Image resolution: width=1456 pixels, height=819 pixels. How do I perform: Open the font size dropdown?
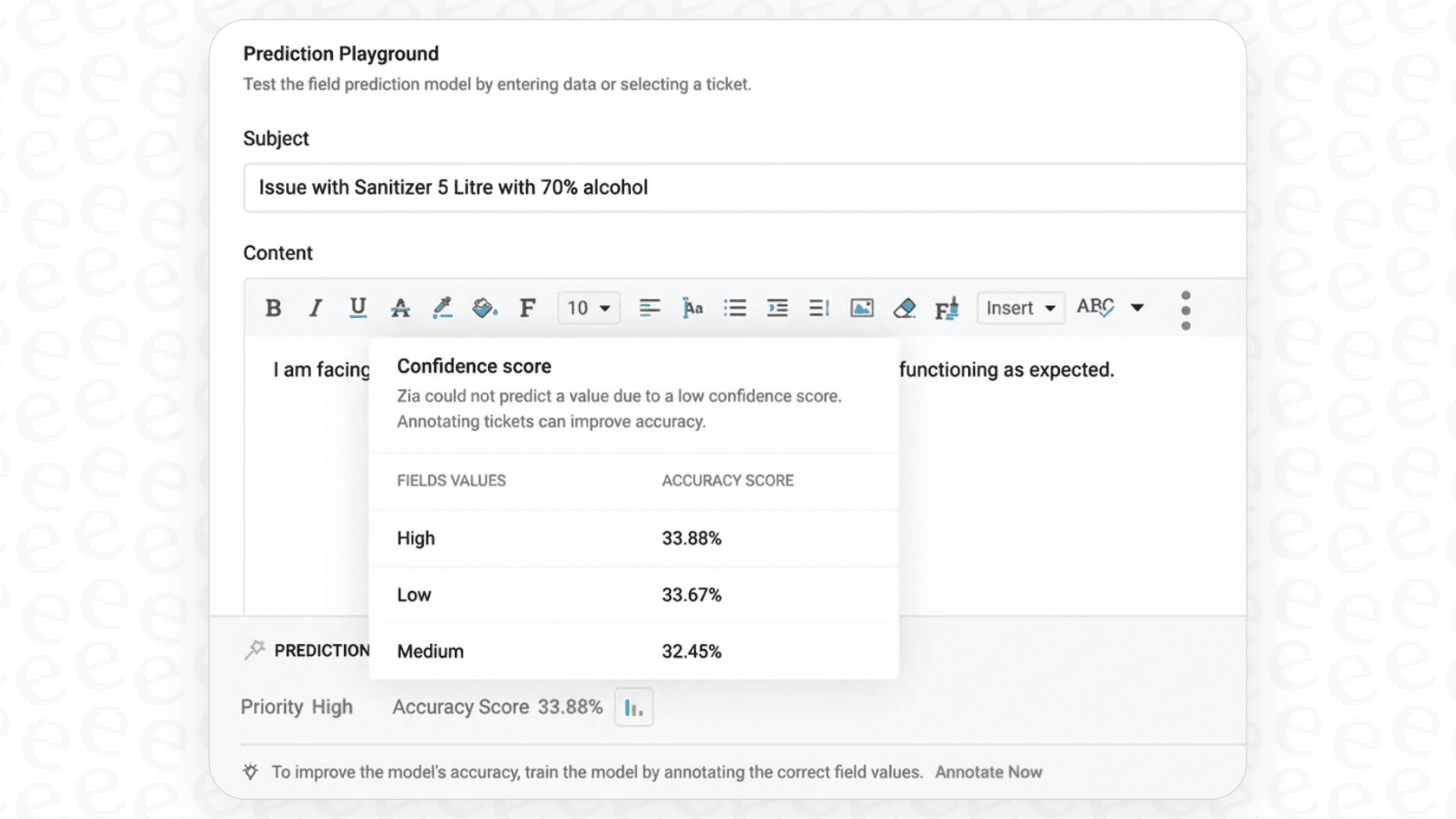[588, 308]
